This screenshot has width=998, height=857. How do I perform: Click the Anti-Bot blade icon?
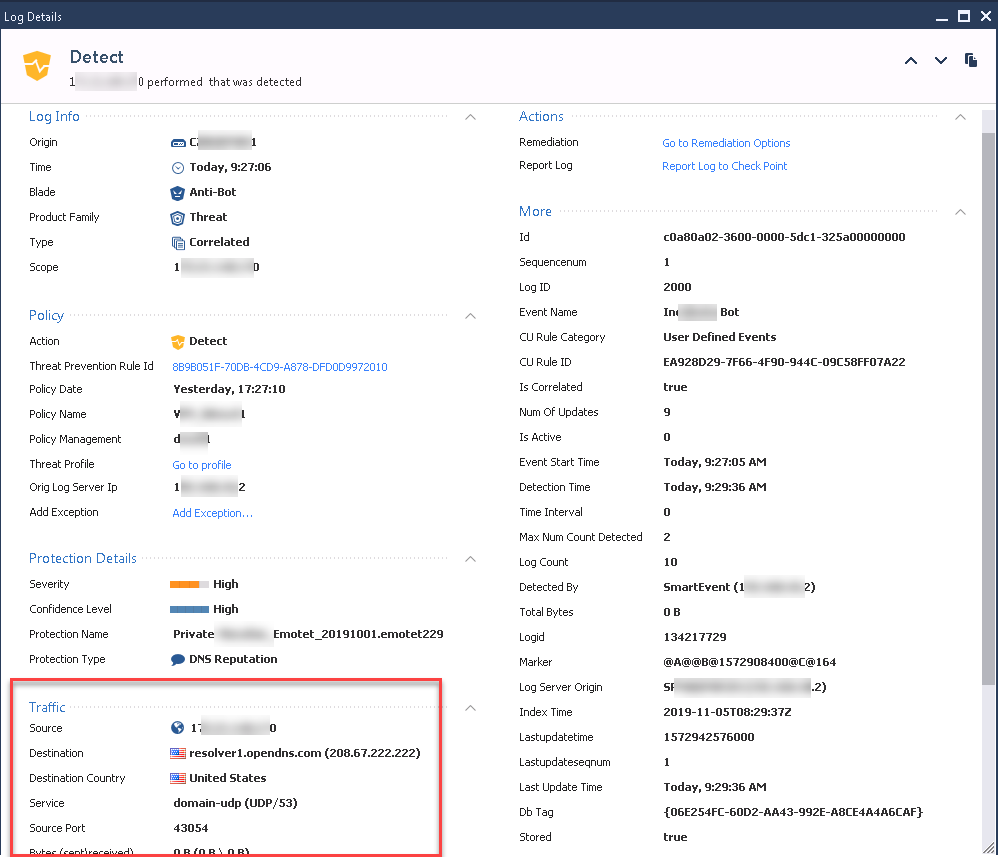coord(178,192)
